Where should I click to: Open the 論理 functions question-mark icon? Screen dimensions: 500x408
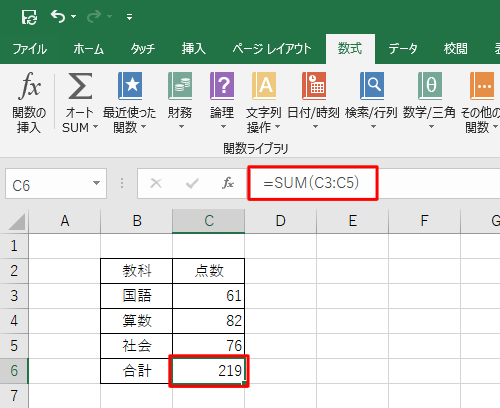coord(222,86)
